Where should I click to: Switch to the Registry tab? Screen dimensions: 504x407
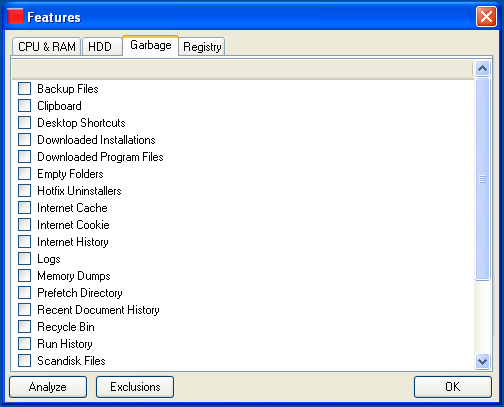tap(202, 47)
